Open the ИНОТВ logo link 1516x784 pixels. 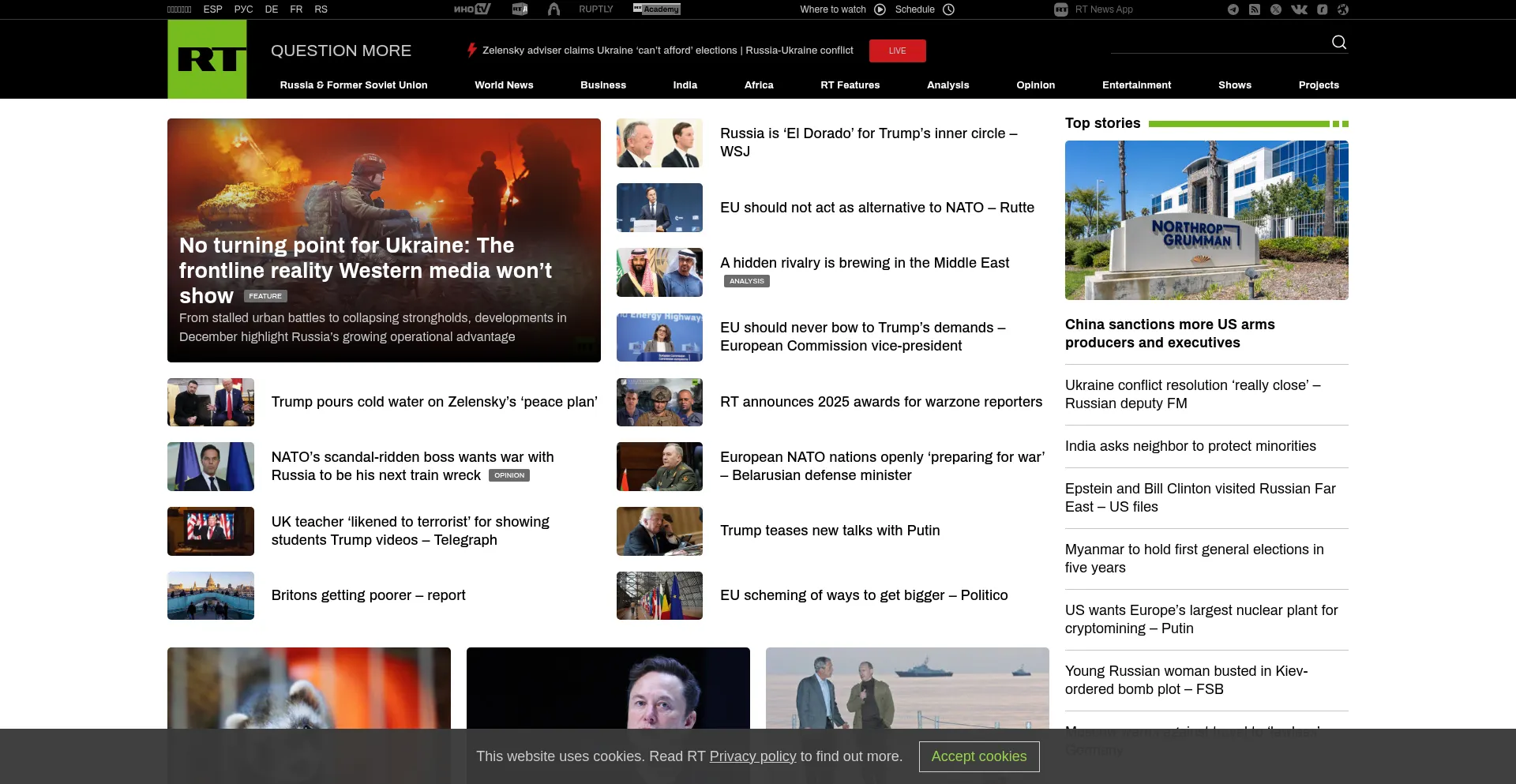[472, 9]
